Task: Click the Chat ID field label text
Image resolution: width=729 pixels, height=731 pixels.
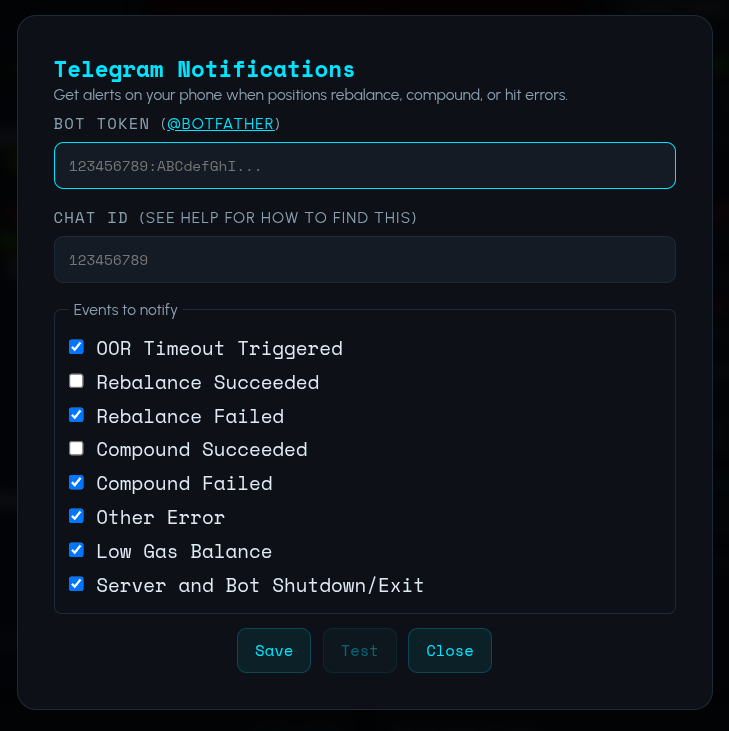Action: click(x=235, y=218)
